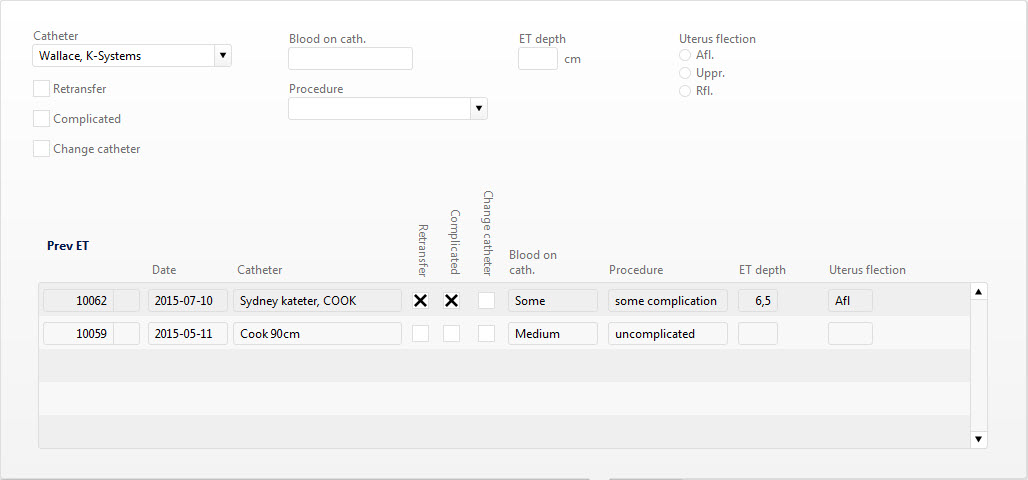Select the Afl. uterus flection radio

click(685, 55)
